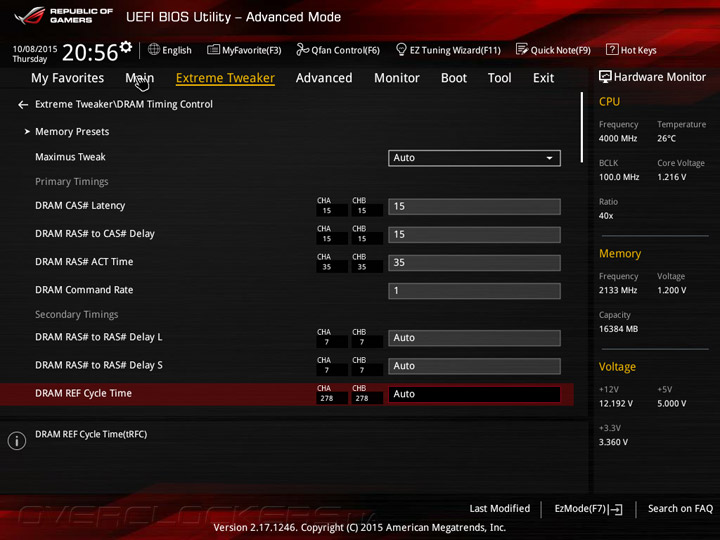Go to the Advanced tab

[324, 78]
